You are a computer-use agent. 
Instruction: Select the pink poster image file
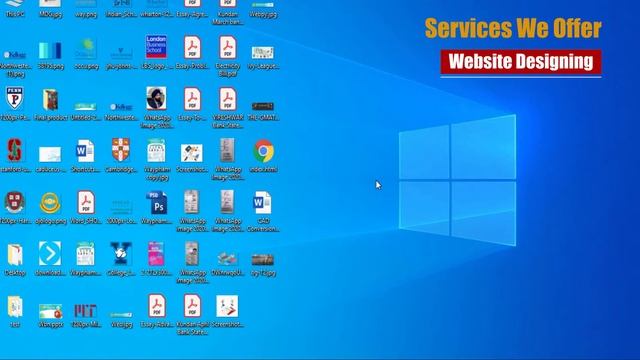coord(156,253)
